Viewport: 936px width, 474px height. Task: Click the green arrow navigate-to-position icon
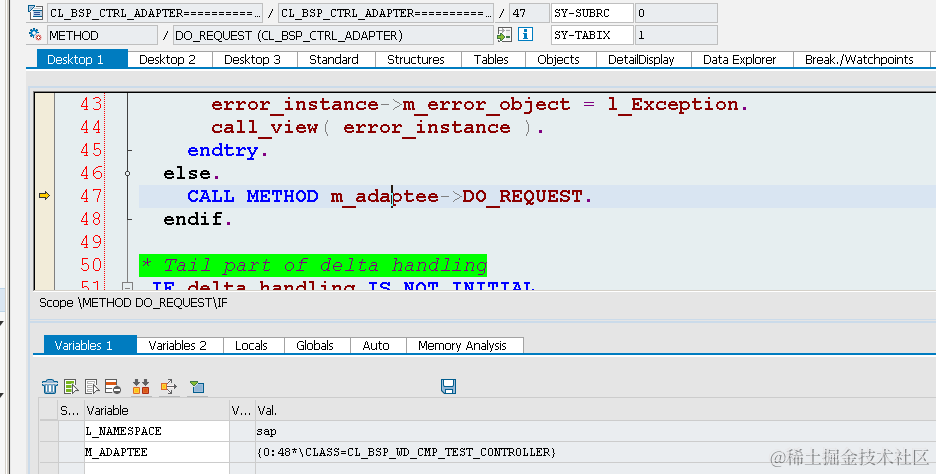pyautogui.click(x=504, y=35)
